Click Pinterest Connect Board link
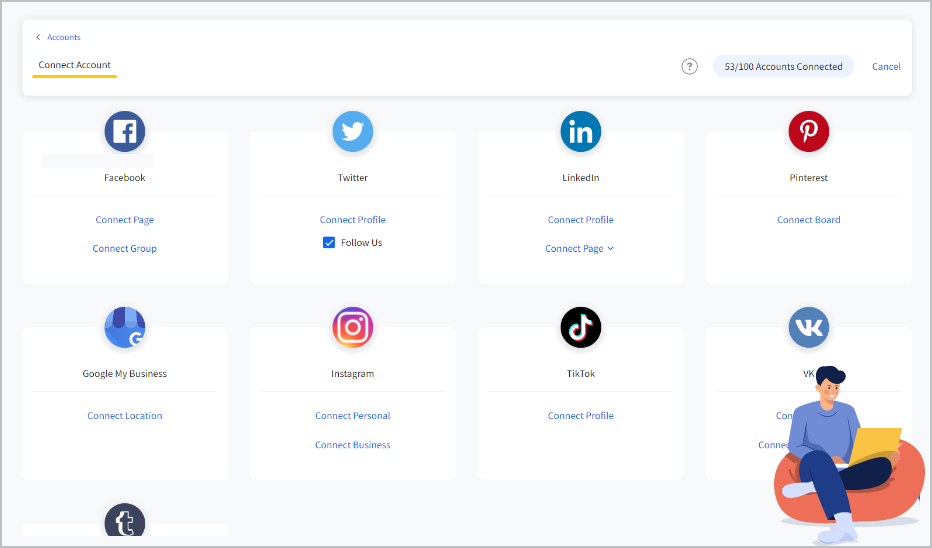The image size is (932, 548). pos(808,220)
